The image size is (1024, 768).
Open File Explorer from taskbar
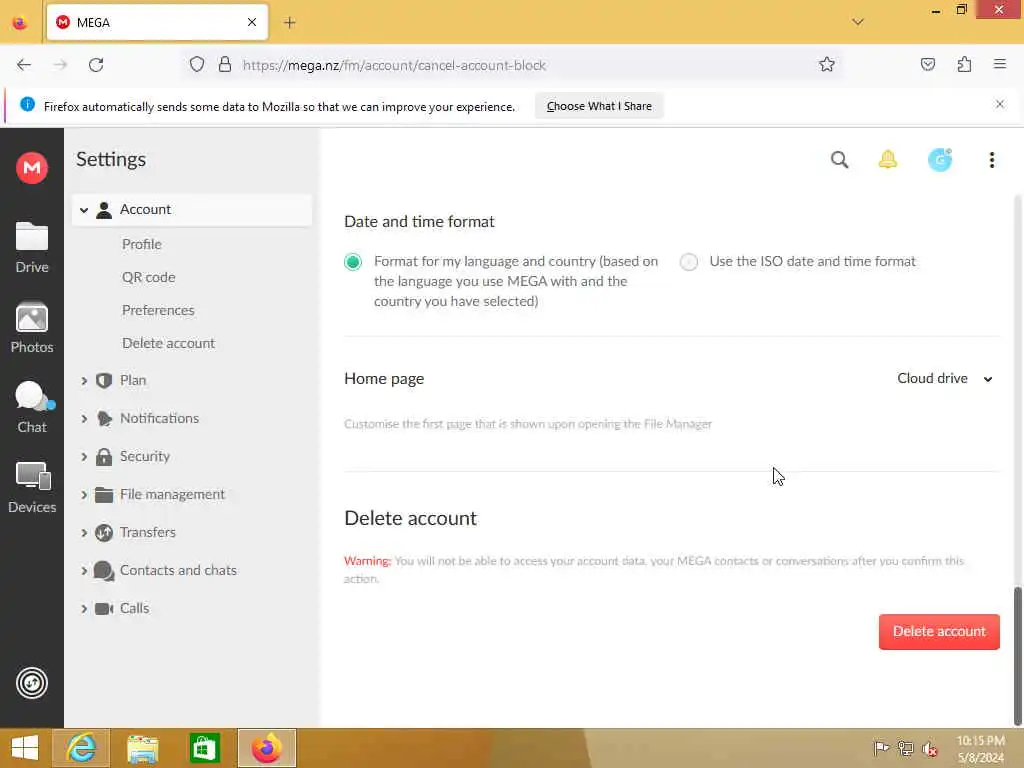[x=142, y=748]
